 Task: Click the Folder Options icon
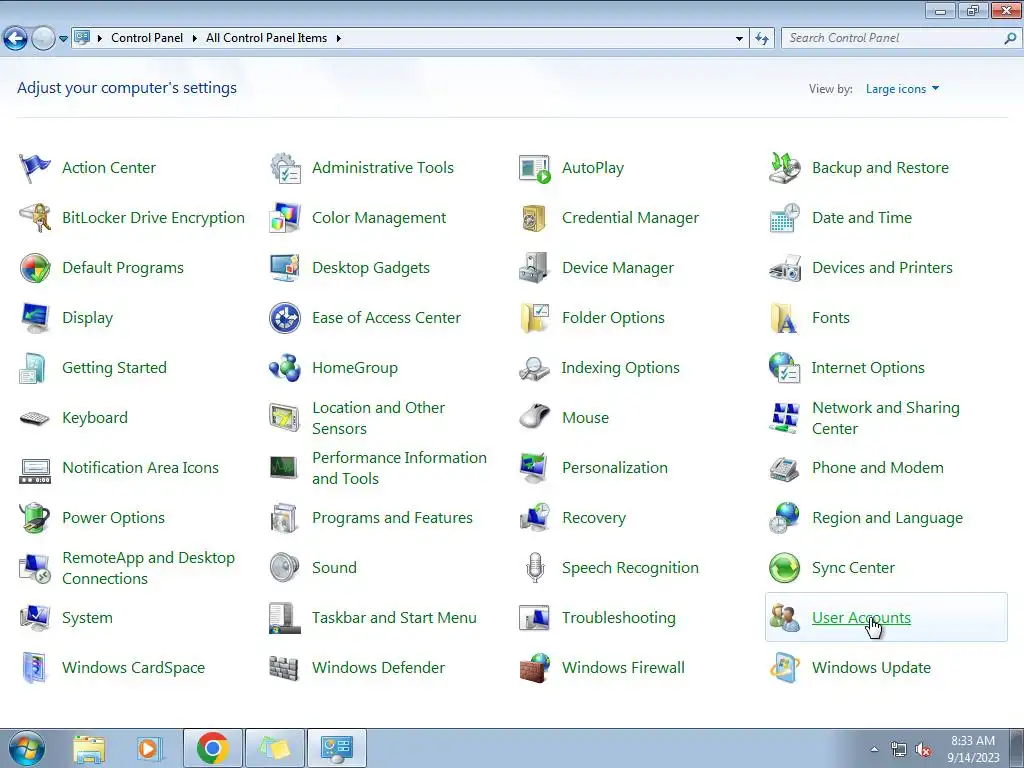pos(535,318)
